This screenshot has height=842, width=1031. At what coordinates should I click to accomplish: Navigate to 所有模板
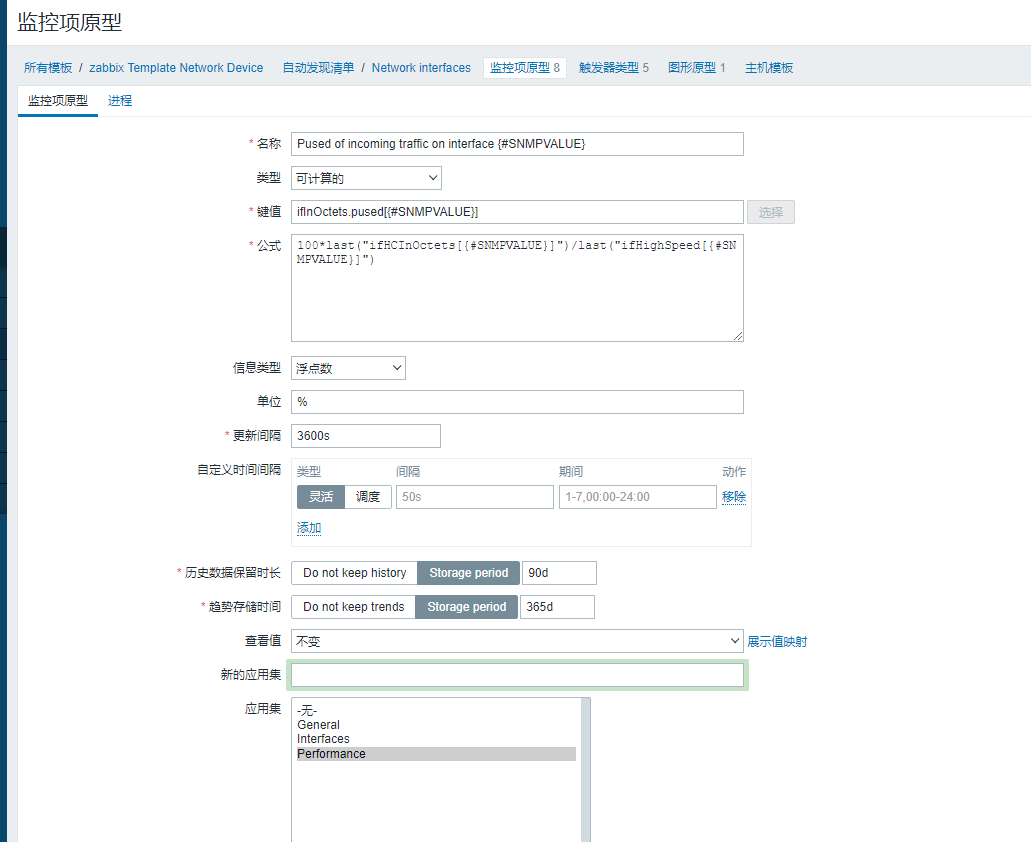[x=46, y=67]
